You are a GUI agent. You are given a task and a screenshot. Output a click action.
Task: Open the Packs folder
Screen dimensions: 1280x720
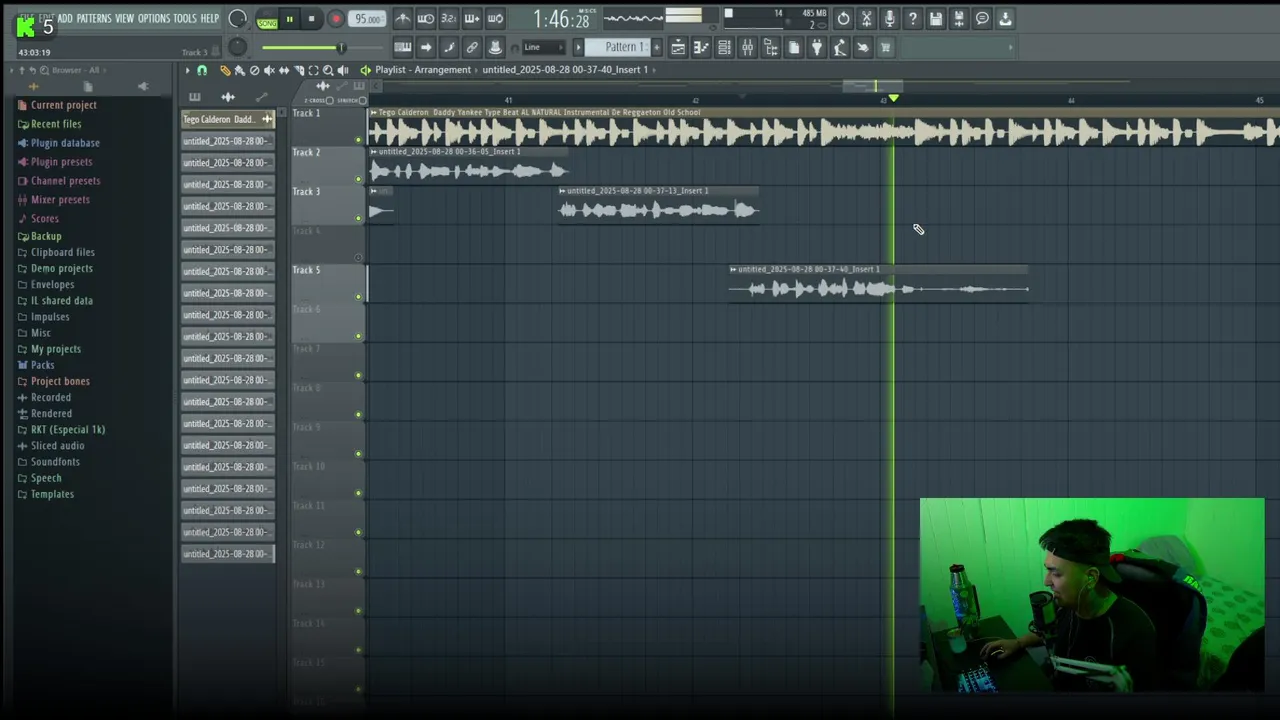coord(42,365)
